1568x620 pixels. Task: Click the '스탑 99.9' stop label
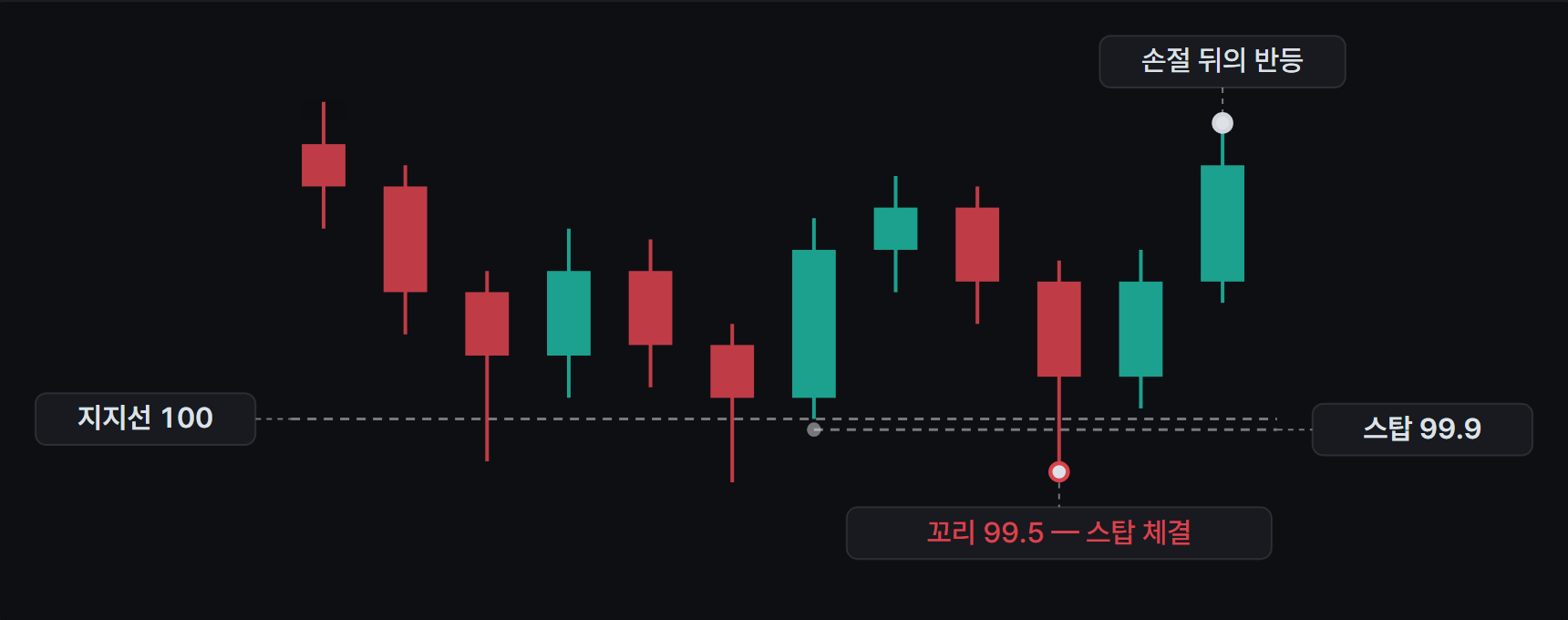click(1422, 429)
